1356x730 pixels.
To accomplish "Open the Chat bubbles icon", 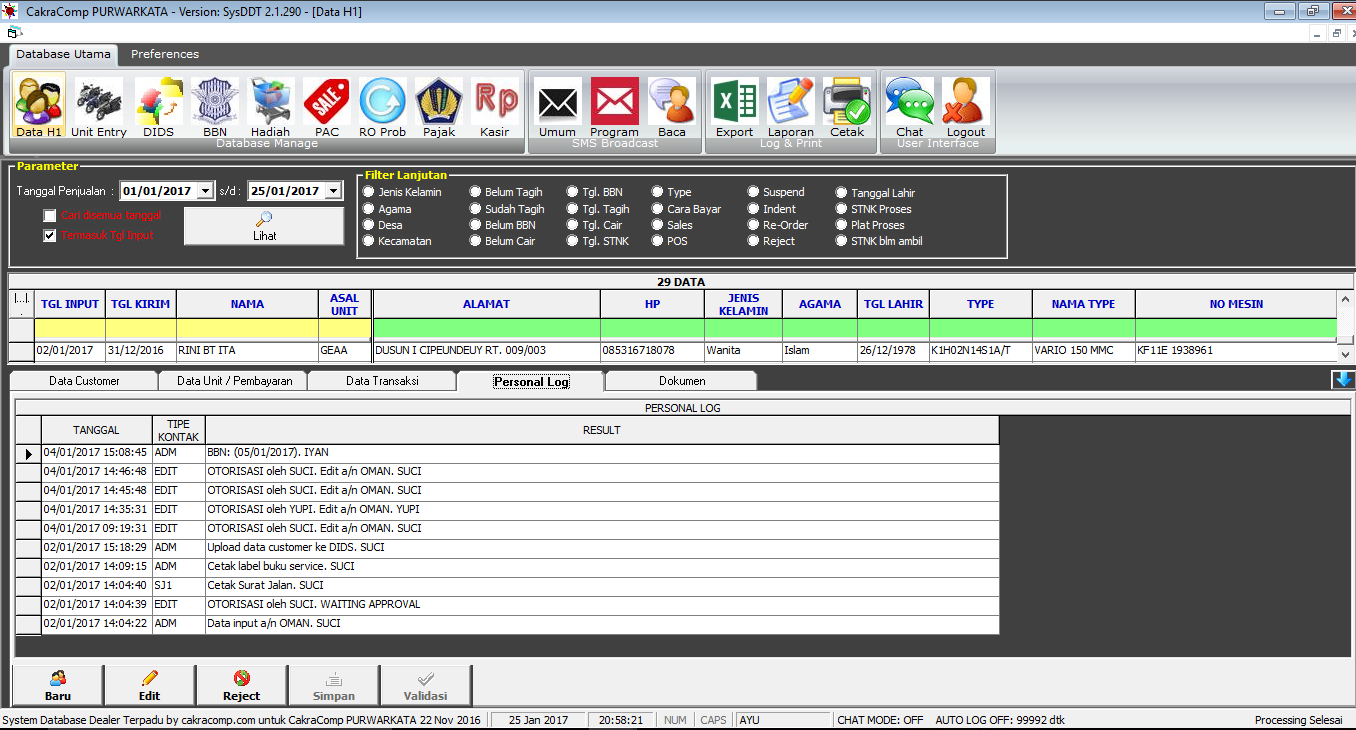I will (x=909, y=103).
